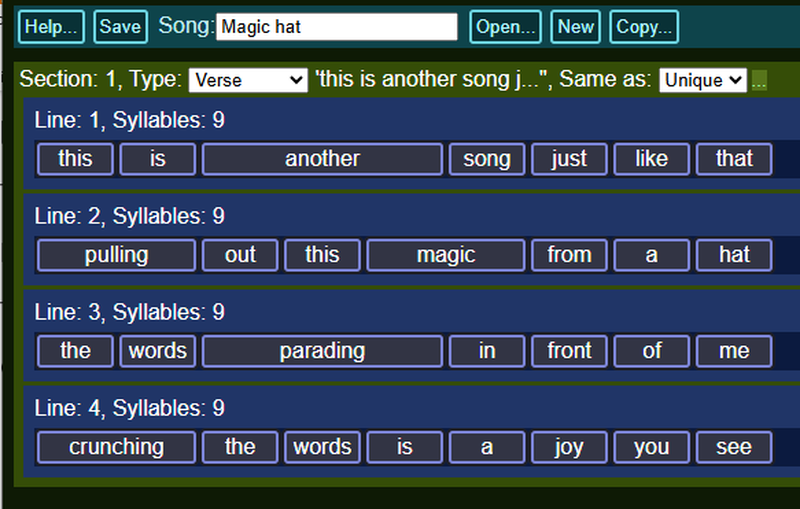Create a new song with the New button
This screenshot has width=800, height=509.
pos(576,27)
